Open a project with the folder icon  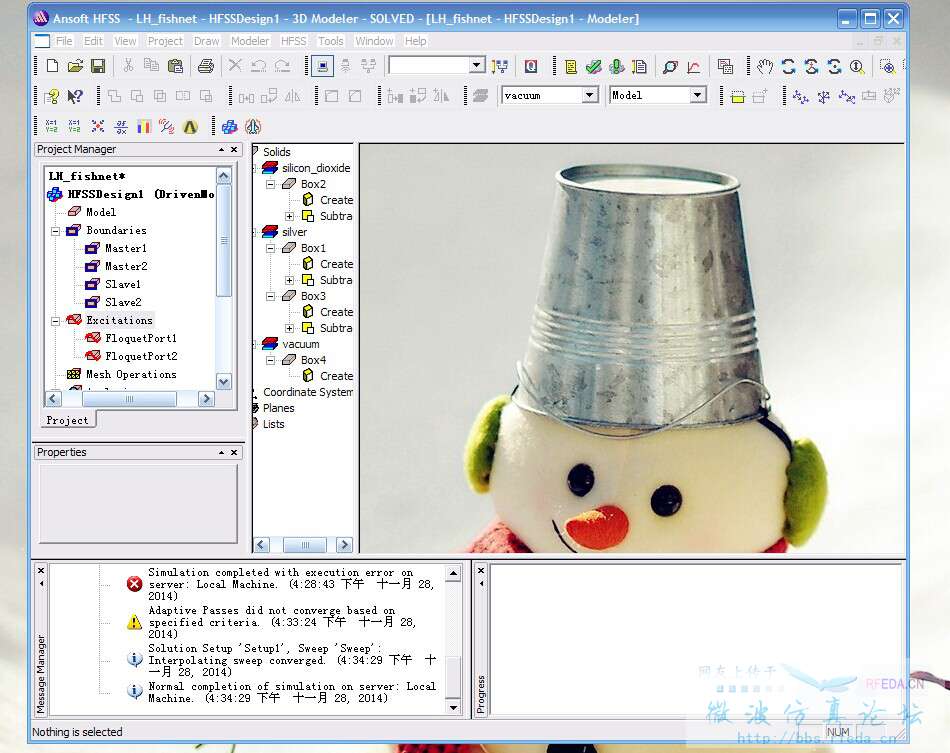click(75, 66)
